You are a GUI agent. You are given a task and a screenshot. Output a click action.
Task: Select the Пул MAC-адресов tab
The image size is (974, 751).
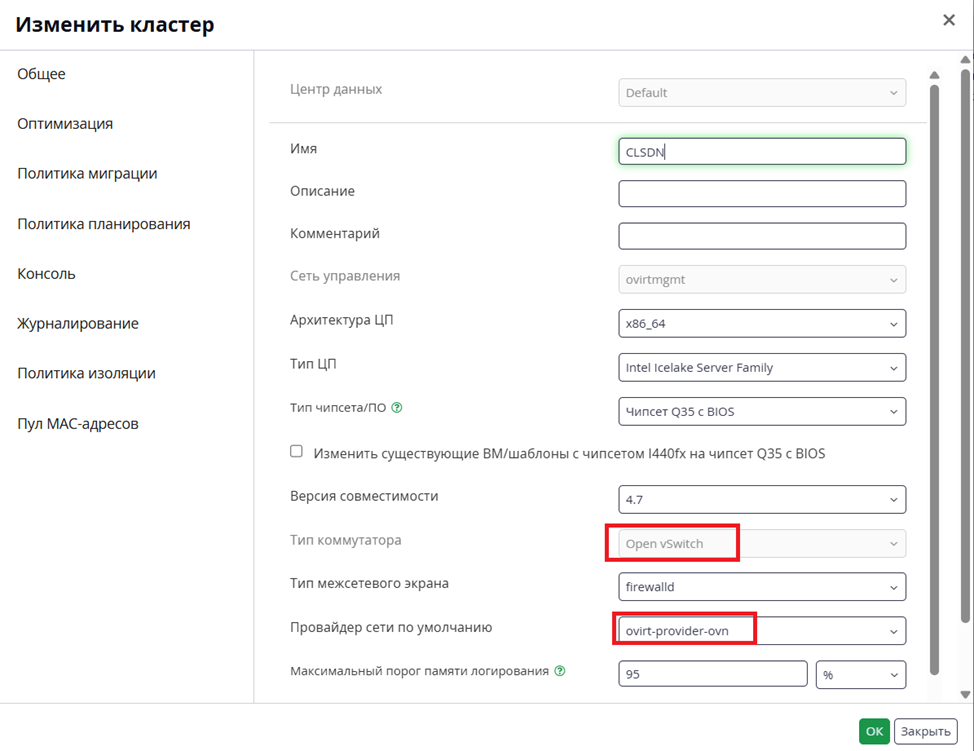(x=78, y=424)
